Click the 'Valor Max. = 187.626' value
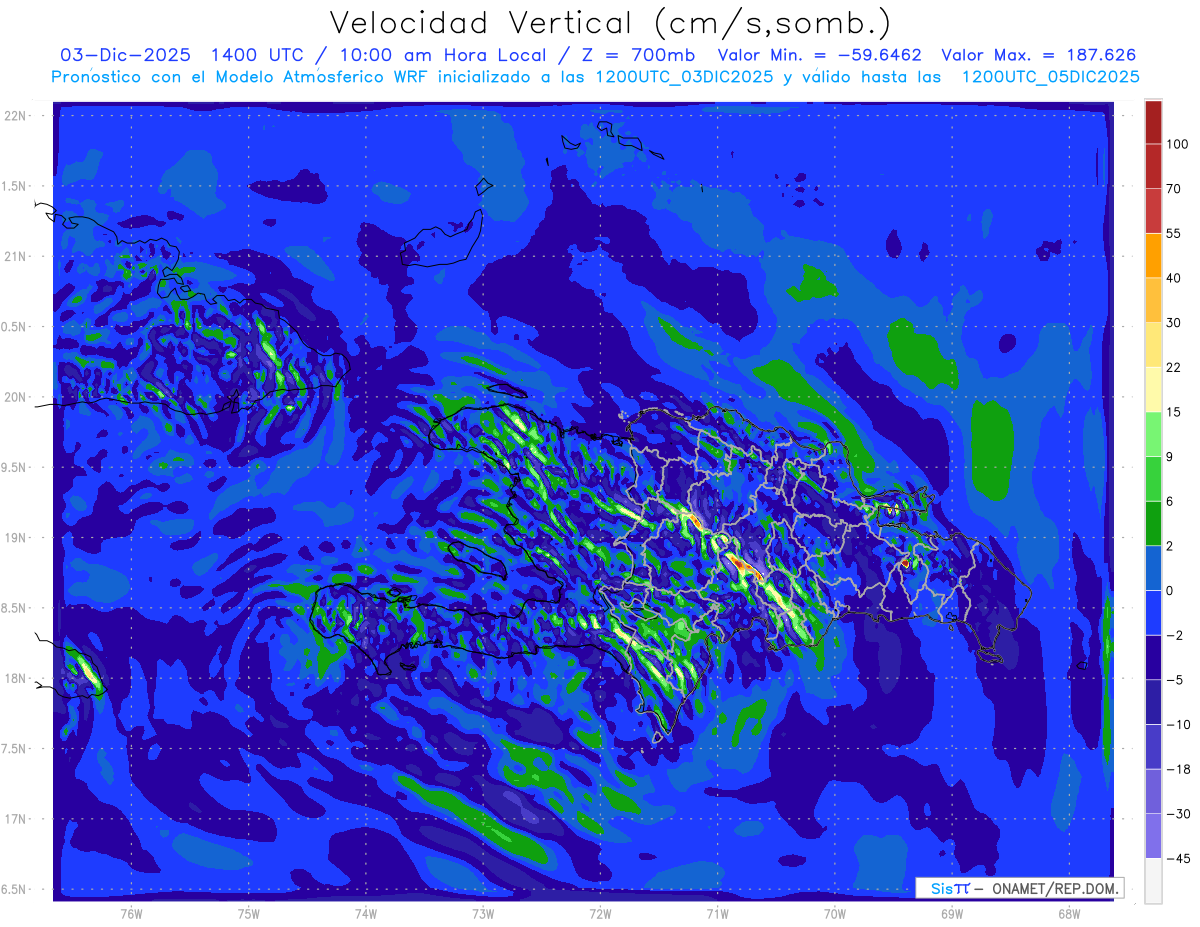The height and width of the screenshot is (927, 1200). [x=1037, y=55]
